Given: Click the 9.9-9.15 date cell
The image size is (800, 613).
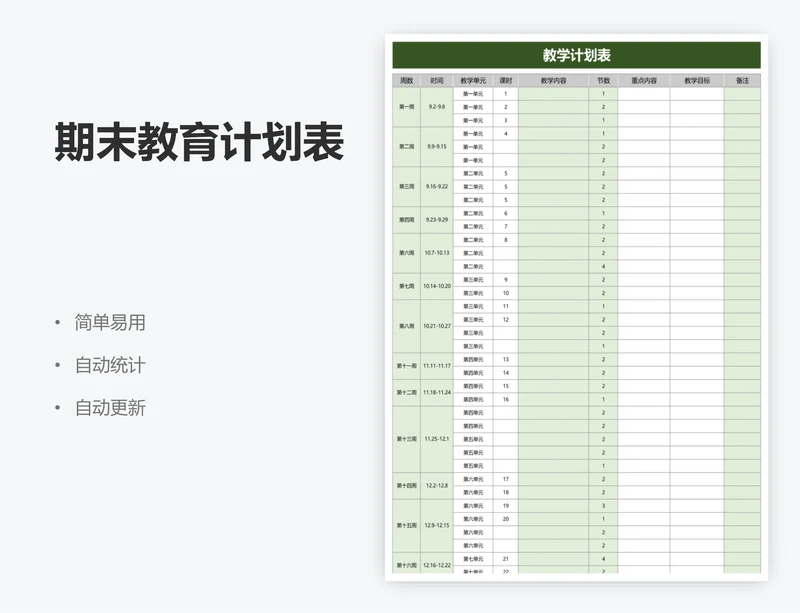Looking at the screenshot, I should pos(437,147).
